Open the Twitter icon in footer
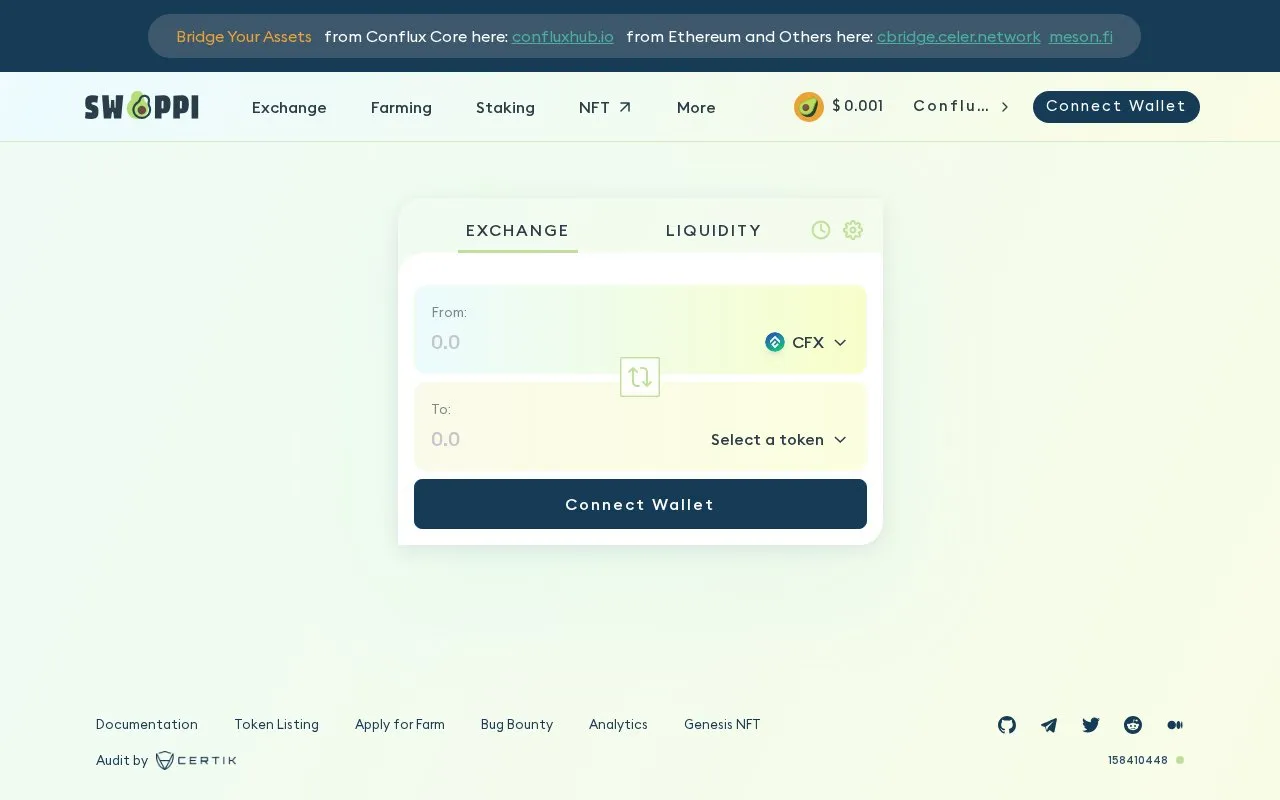Image resolution: width=1280 pixels, height=800 pixels. [x=1091, y=725]
